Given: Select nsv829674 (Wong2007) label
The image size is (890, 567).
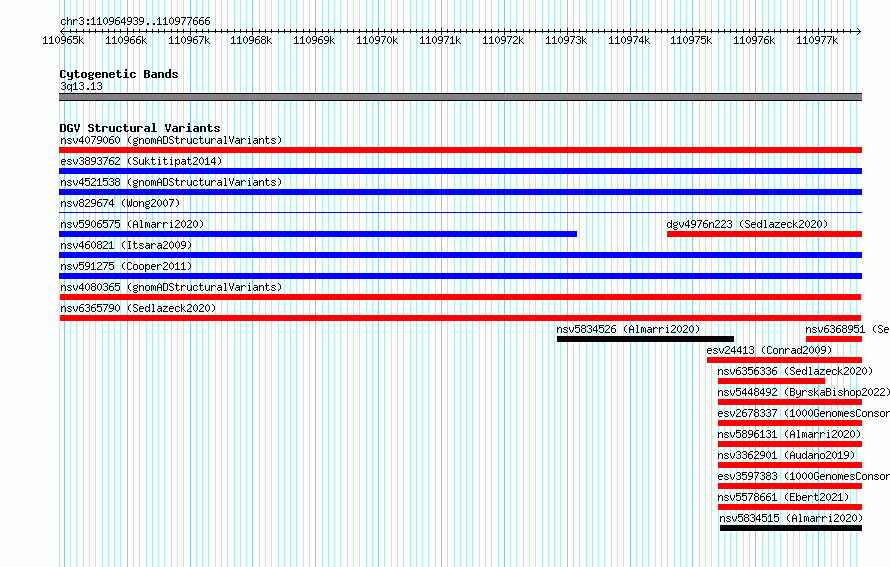Looking at the screenshot, I should pos(120,203).
